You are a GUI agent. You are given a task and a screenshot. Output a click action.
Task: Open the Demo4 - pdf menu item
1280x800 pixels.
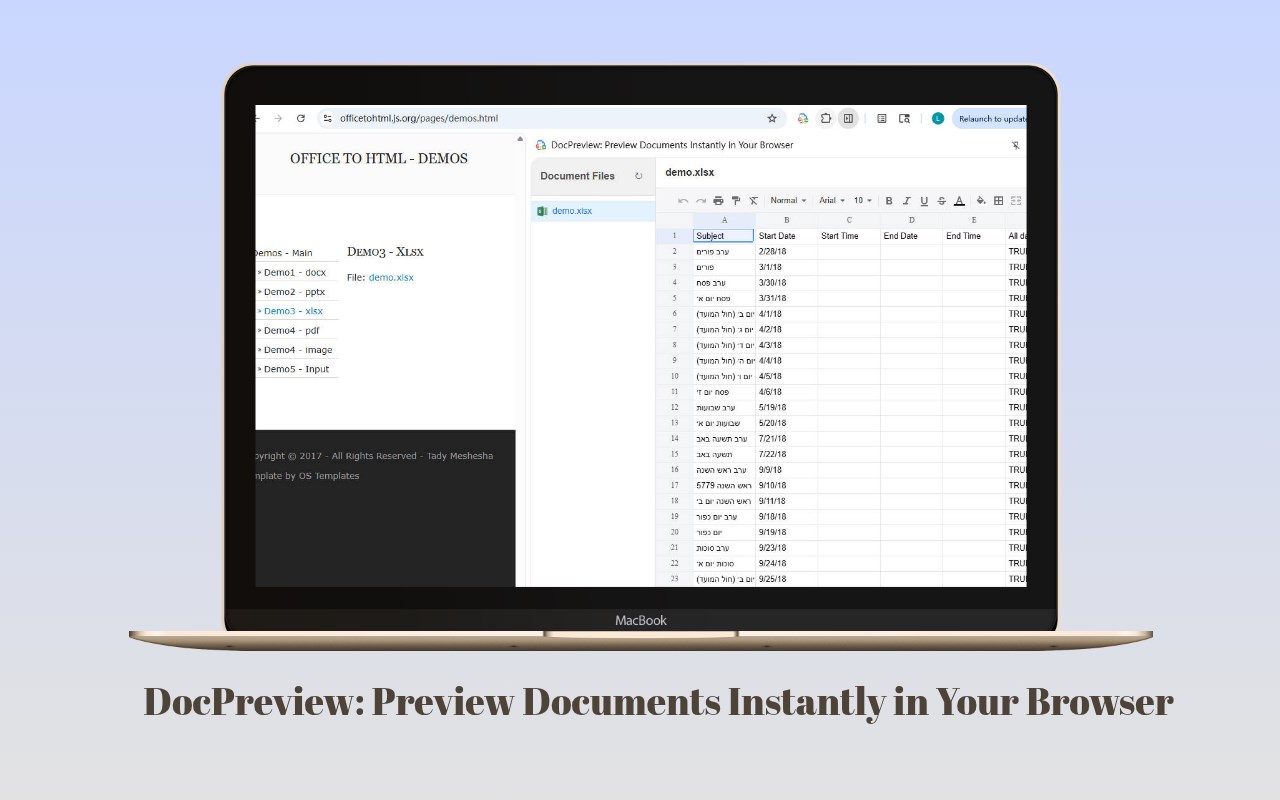point(292,330)
